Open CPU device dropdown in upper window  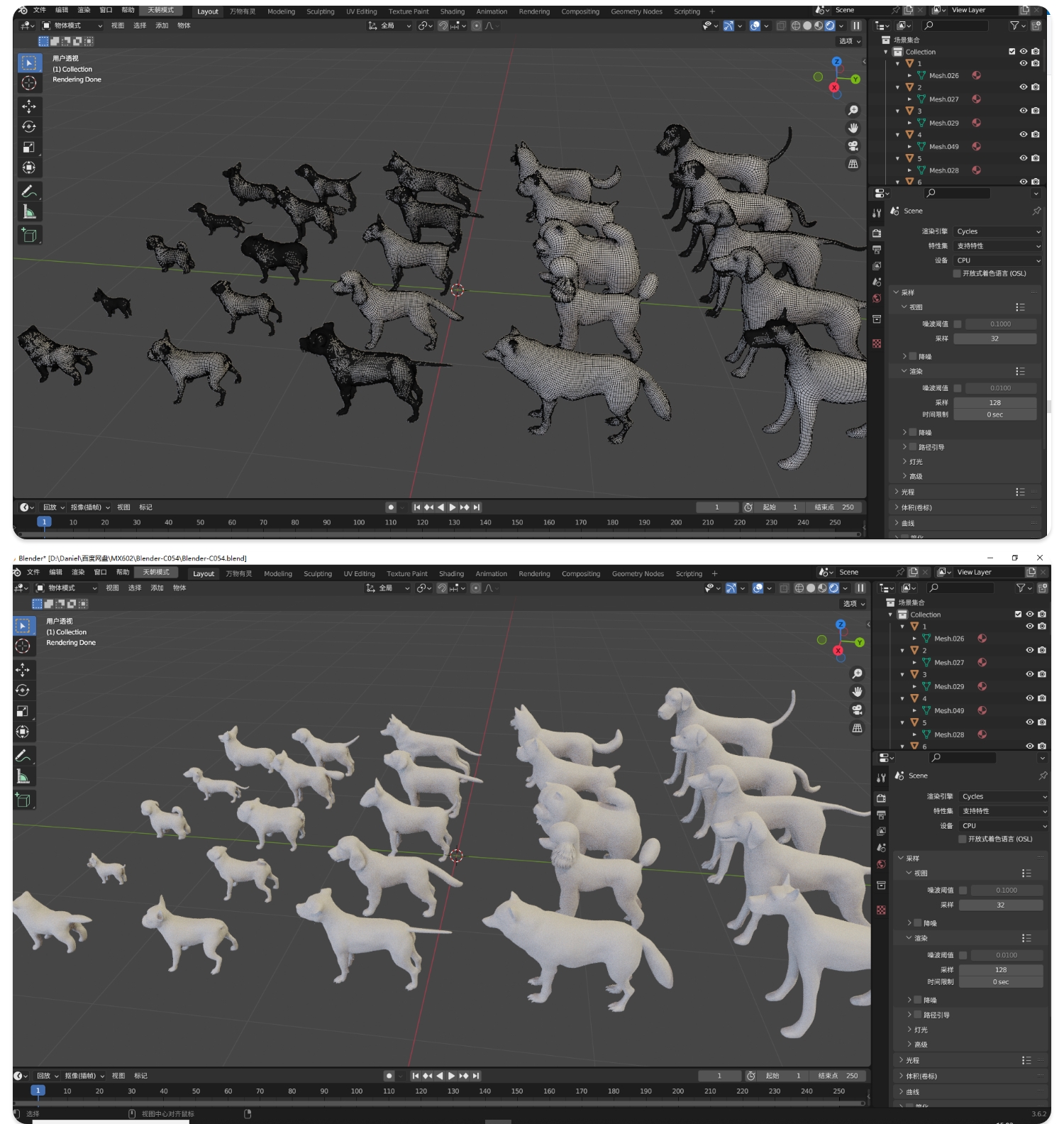998,260
